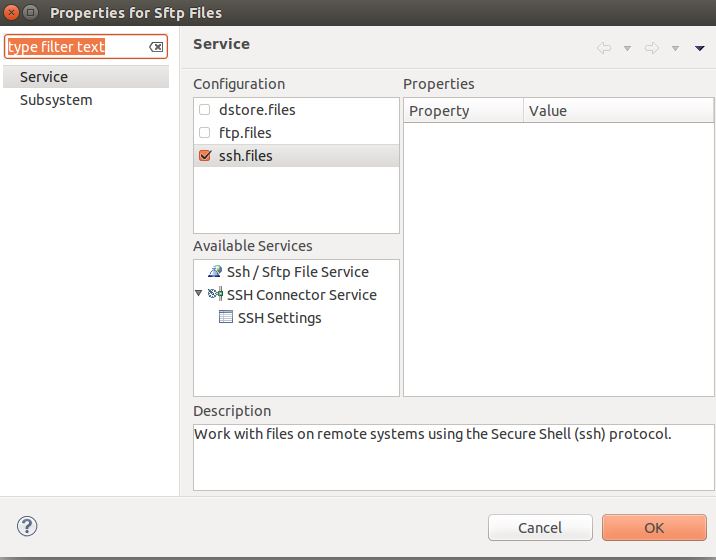
Task: Click the back navigation arrow
Action: coord(604,48)
